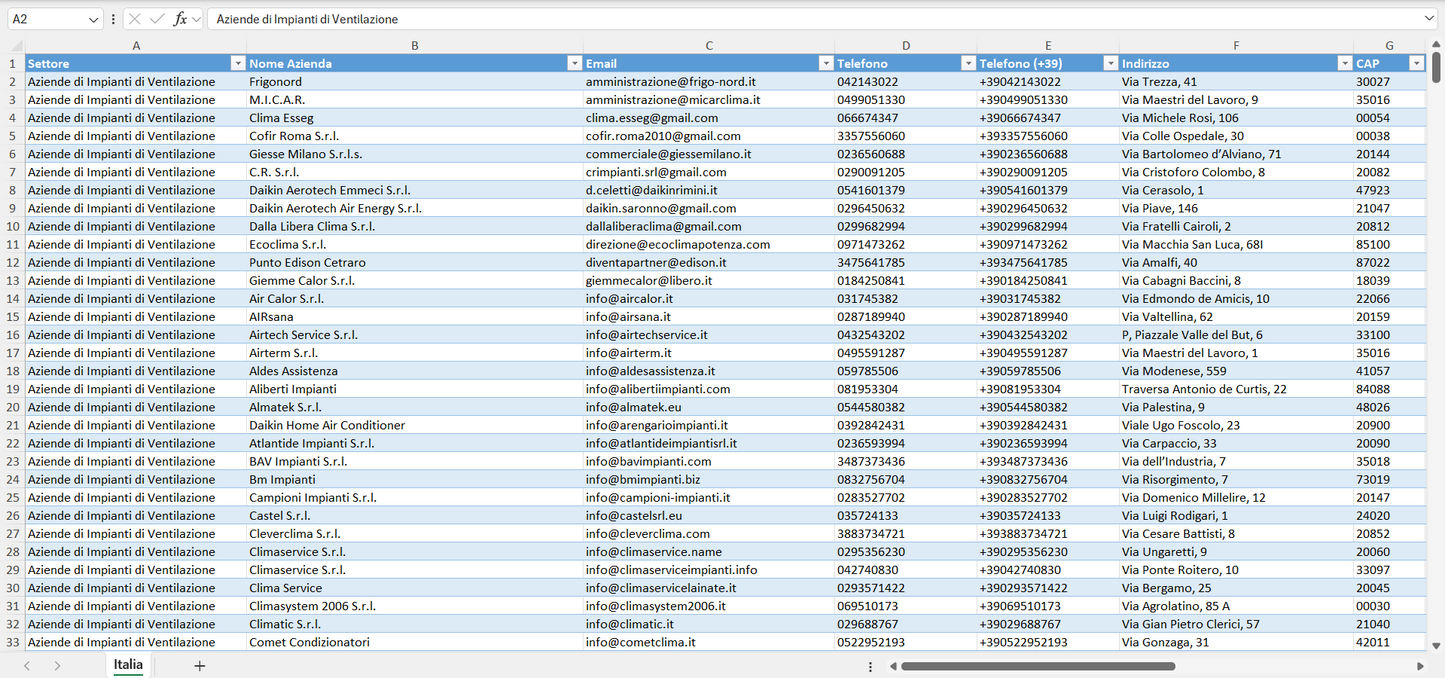This screenshot has height=678, width=1445.
Task: Select cell +390299682994
Action: 1048,226
